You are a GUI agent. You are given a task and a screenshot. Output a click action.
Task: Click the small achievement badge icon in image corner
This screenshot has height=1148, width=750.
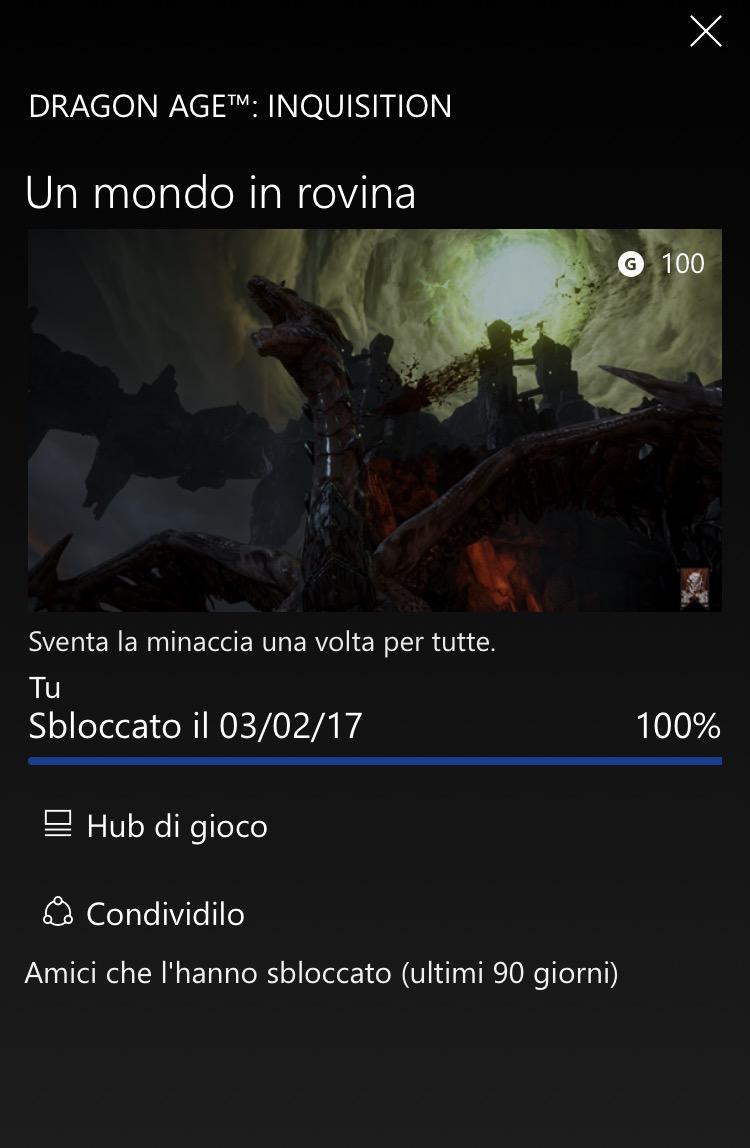click(694, 588)
